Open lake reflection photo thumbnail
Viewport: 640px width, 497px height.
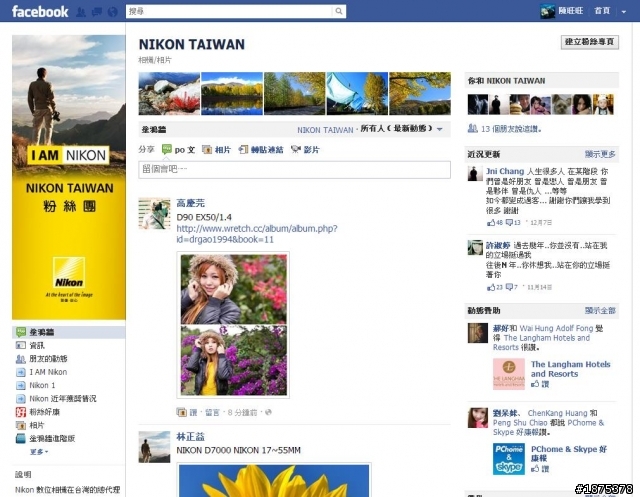(232, 94)
